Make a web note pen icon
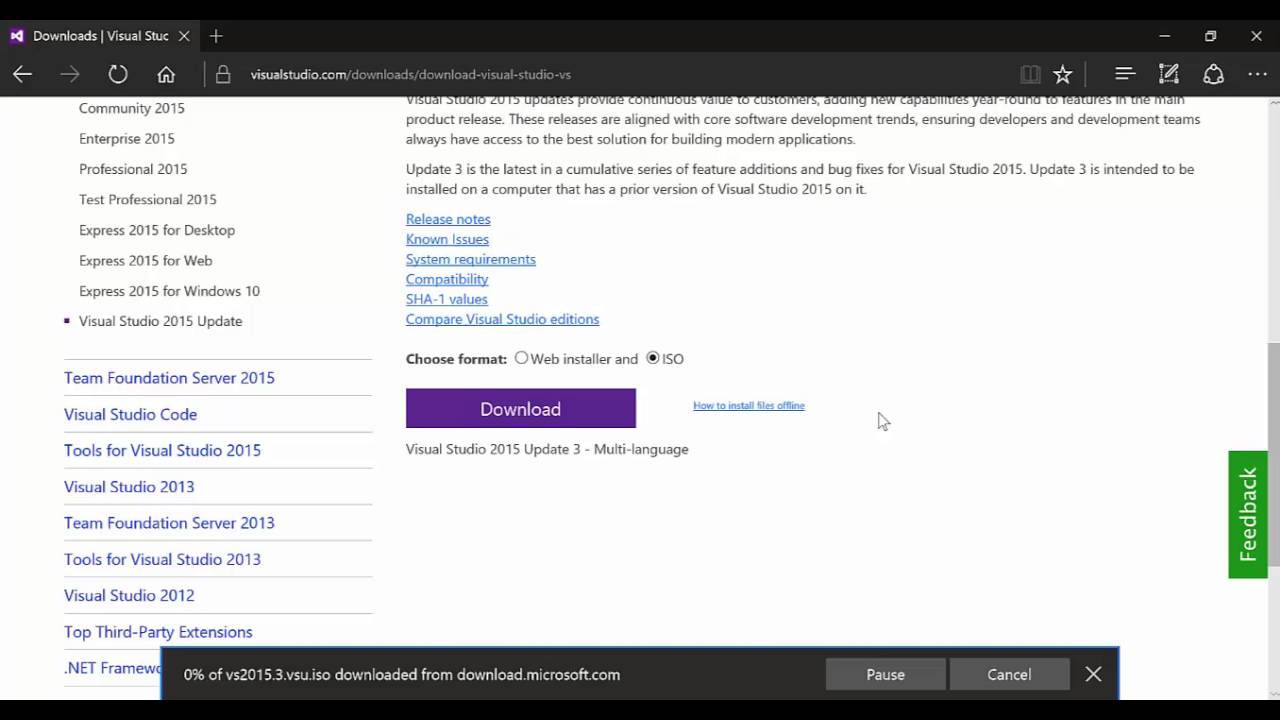The image size is (1280, 720). pyautogui.click(x=1168, y=74)
